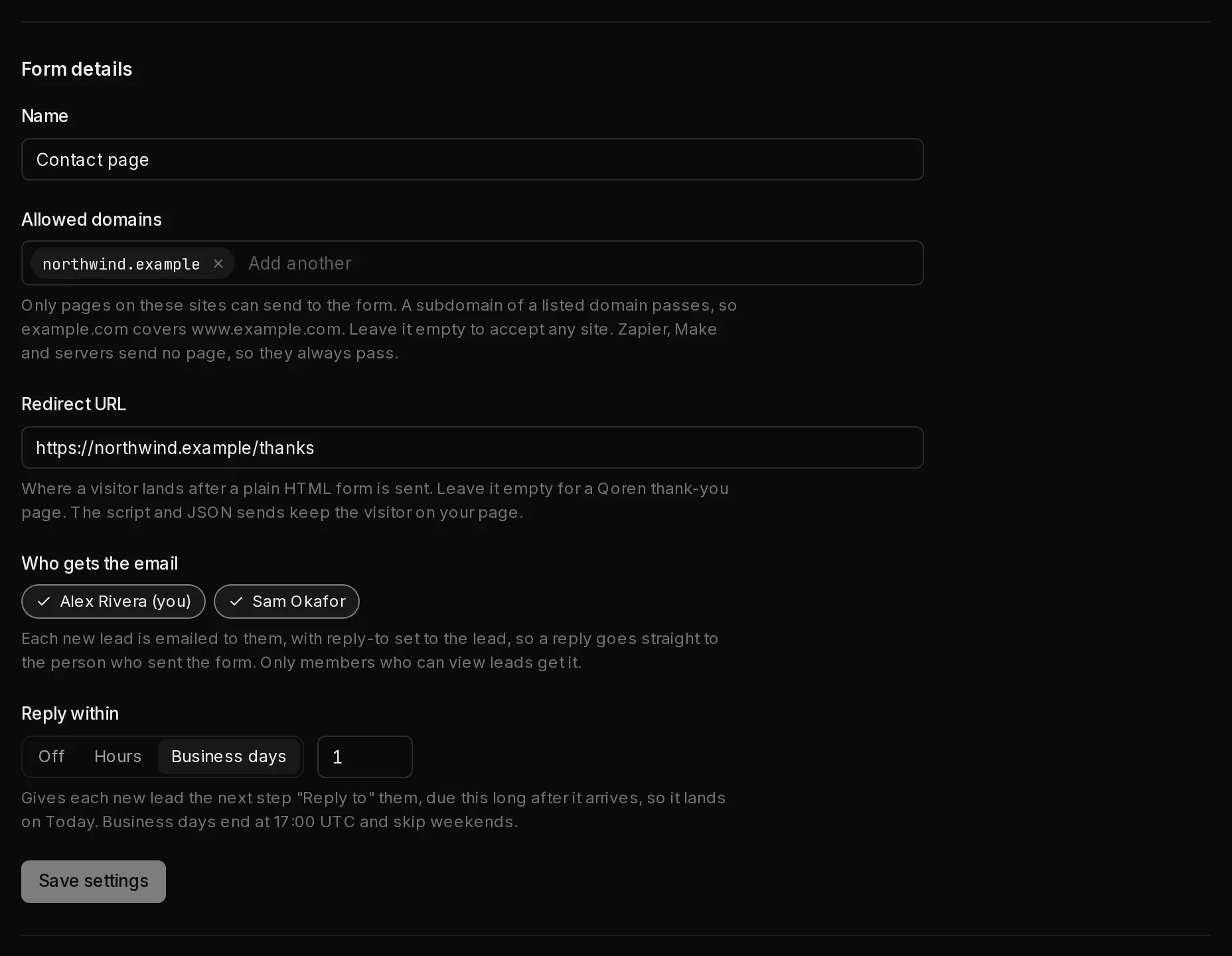Click the northwind.example domain tag text
Viewport: 1232px width, 956px height.
[x=121, y=264]
